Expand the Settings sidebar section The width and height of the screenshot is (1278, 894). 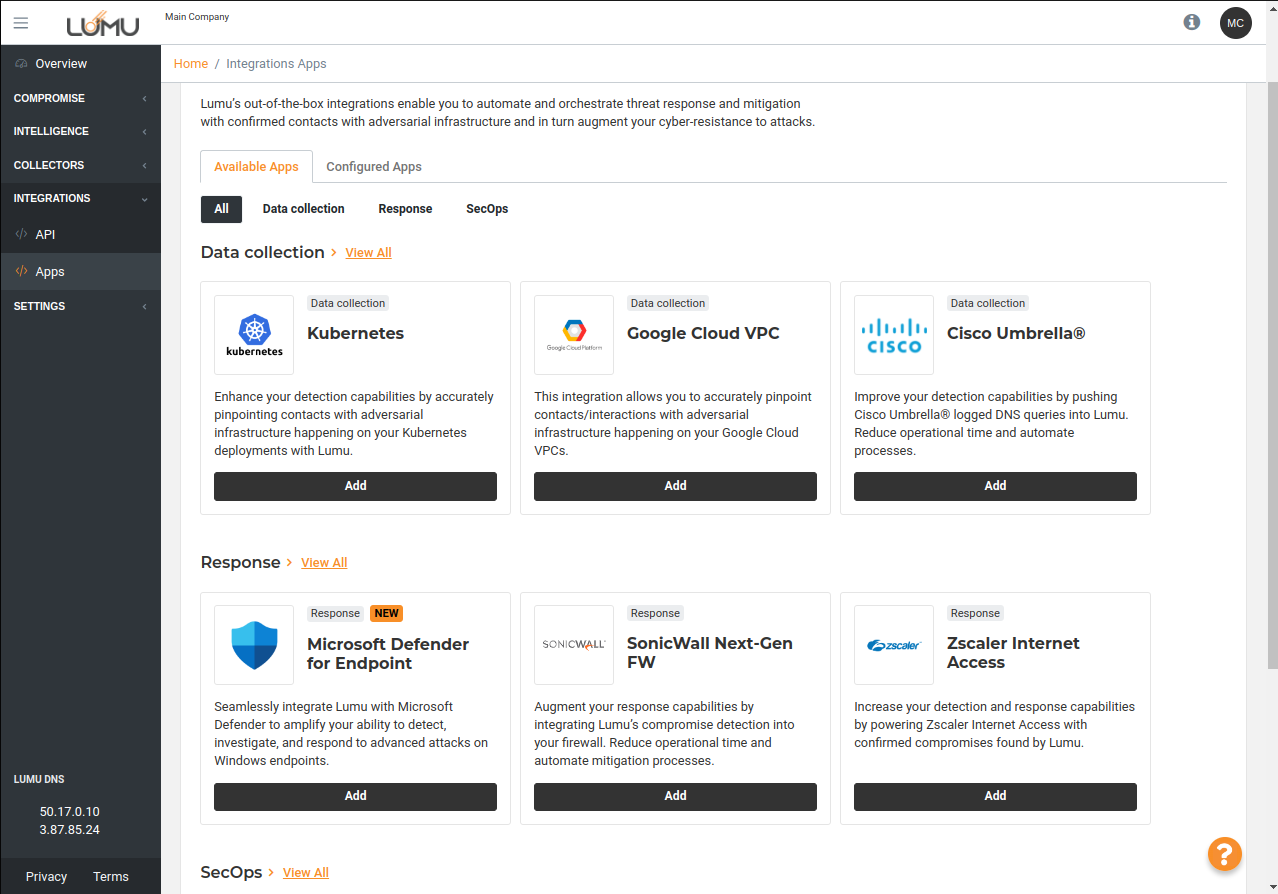(x=80, y=306)
